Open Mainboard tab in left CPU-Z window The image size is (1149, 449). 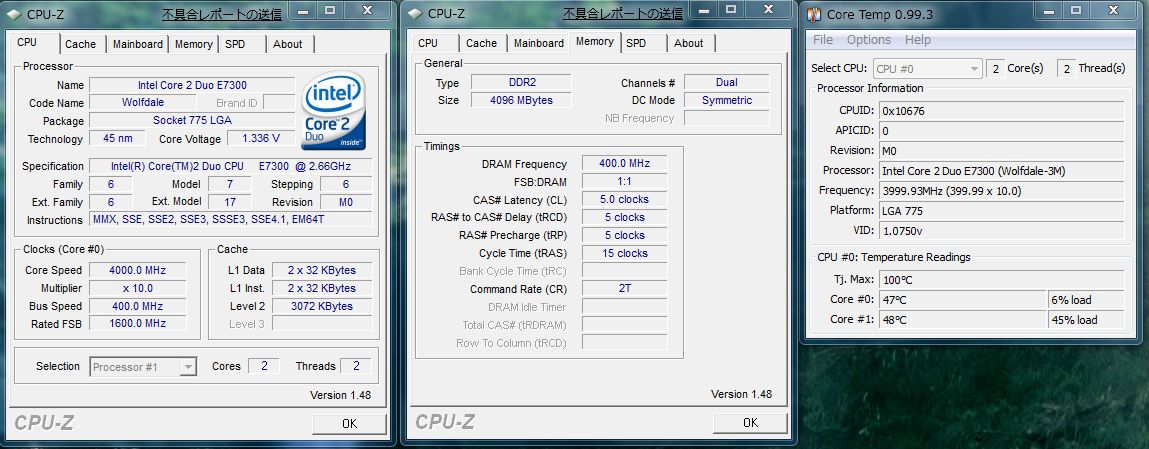coord(138,44)
